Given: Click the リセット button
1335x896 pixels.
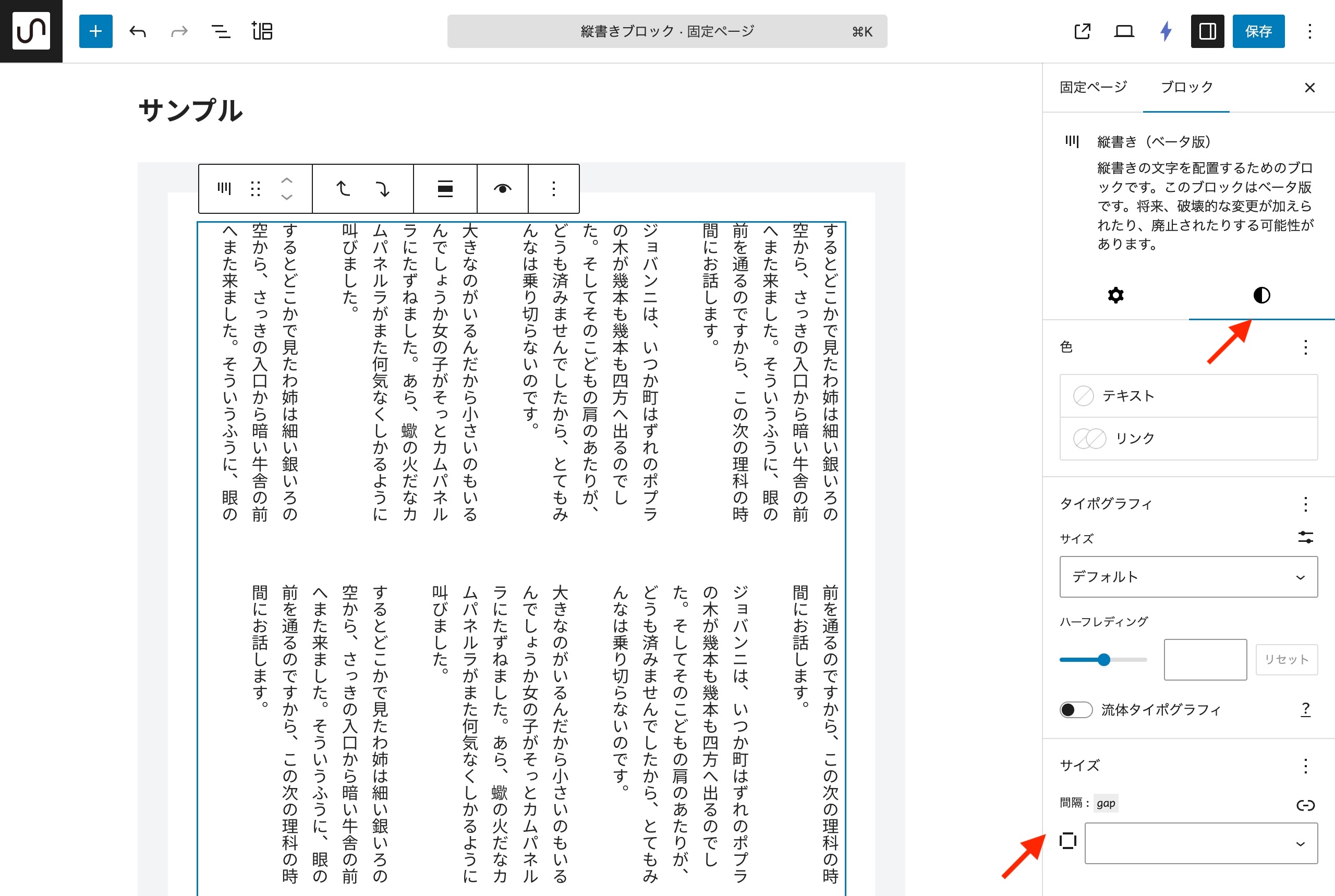Looking at the screenshot, I should point(1286,659).
